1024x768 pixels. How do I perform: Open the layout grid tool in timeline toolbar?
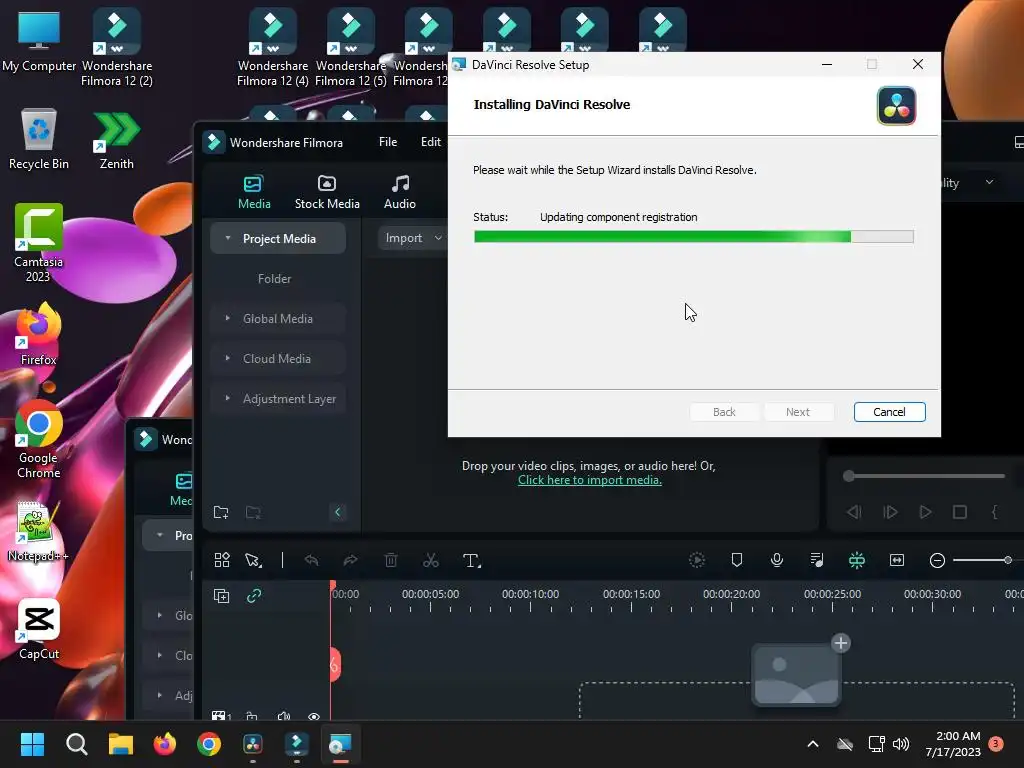(222, 560)
